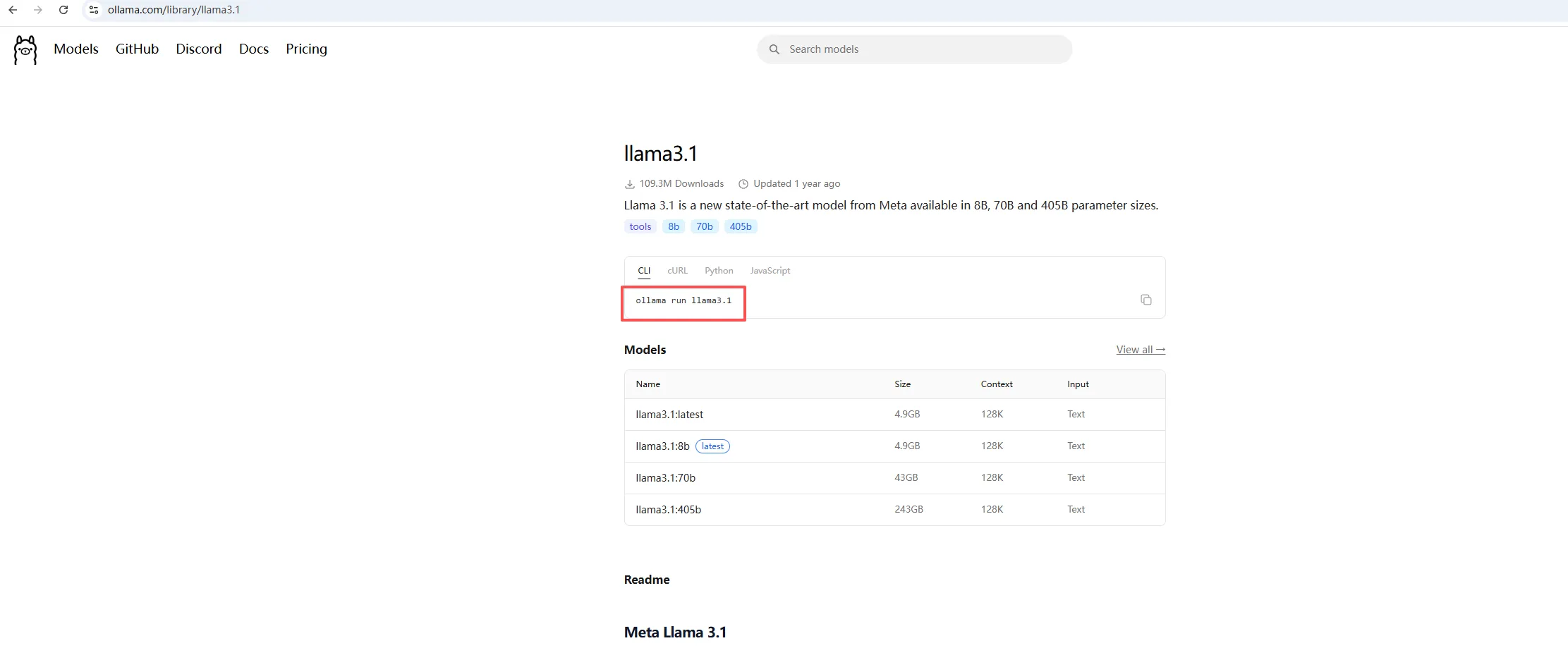Viewport: 1568px width, 660px height.
Task: Click the 405b size tag
Action: pyautogui.click(x=741, y=226)
